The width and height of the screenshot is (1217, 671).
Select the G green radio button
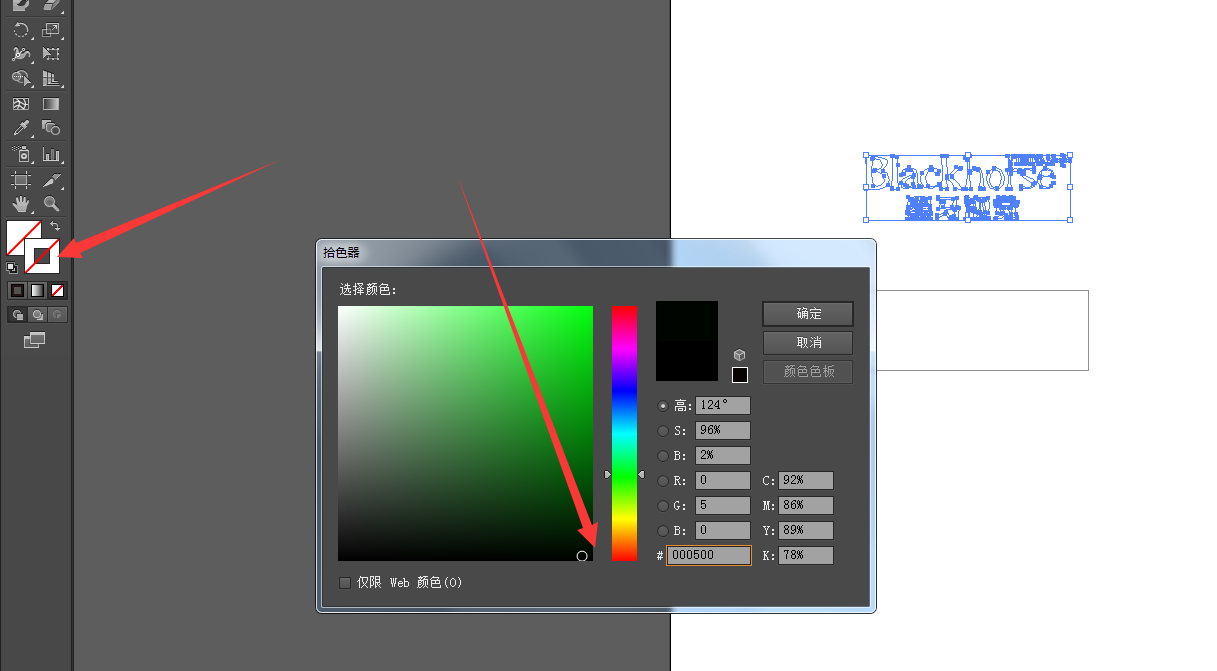point(662,506)
